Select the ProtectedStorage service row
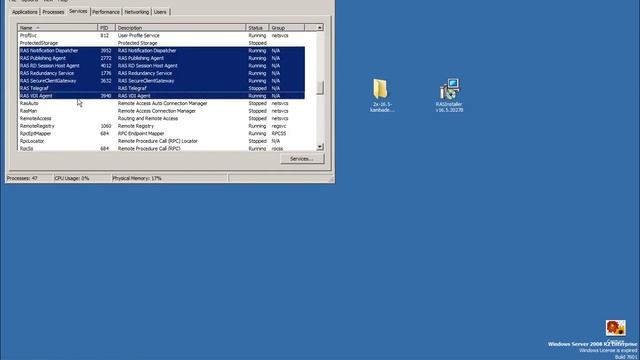This screenshot has height=360, width=640. [162, 43]
